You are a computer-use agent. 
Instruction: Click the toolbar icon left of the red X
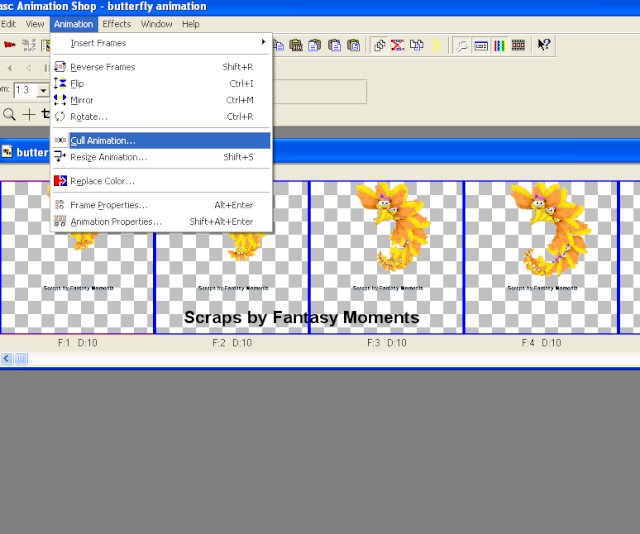coord(380,45)
